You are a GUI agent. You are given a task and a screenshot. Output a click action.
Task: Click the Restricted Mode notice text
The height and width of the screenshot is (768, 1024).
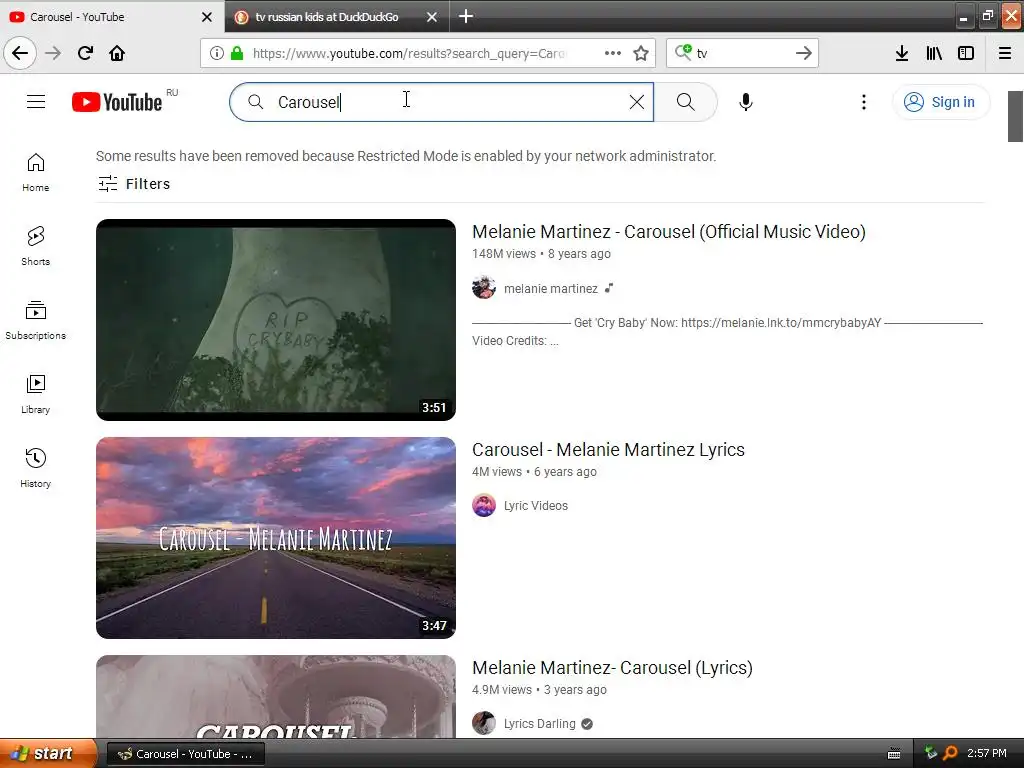click(x=406, y=156)
